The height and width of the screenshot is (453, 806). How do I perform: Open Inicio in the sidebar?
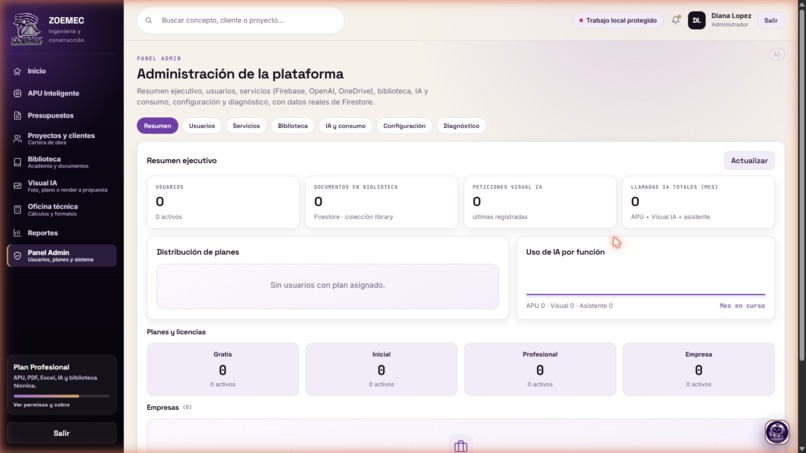[61, 71]
